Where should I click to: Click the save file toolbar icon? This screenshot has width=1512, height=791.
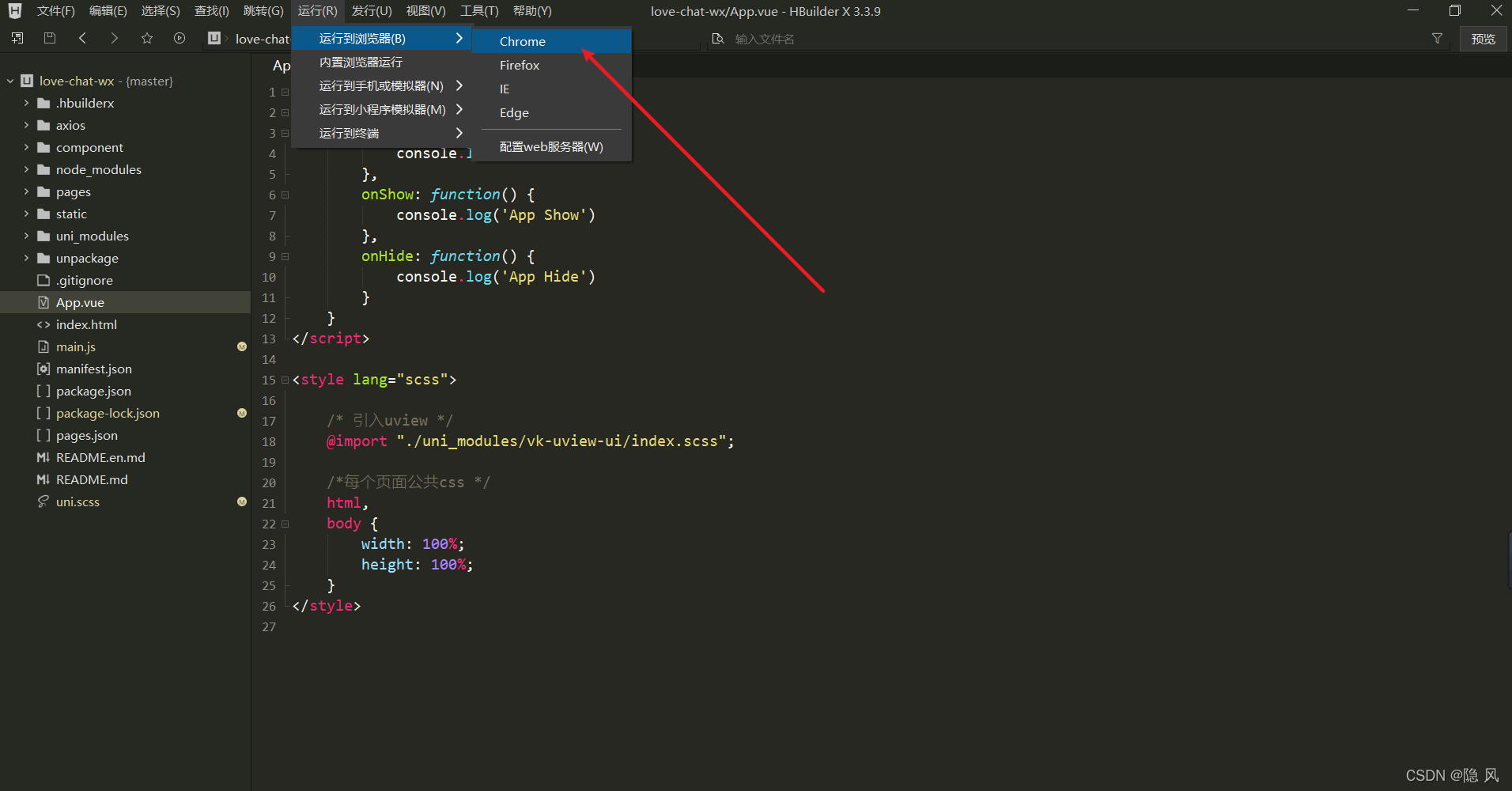pos(50,38)
